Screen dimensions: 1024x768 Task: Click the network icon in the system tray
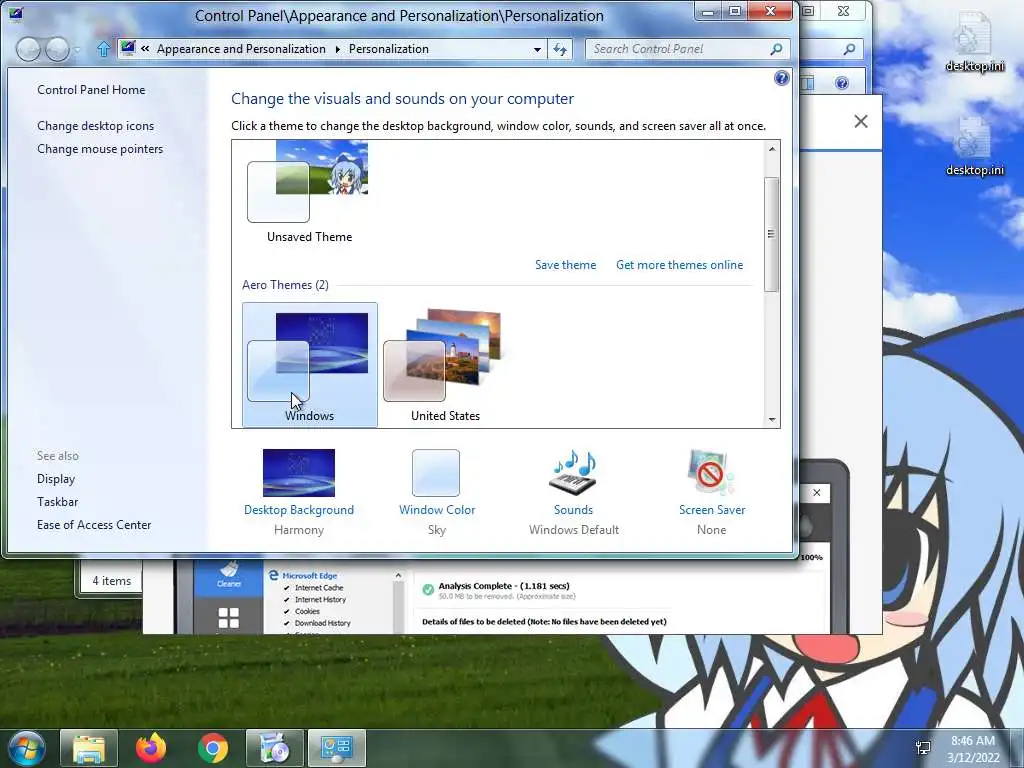tap(923, 748)
